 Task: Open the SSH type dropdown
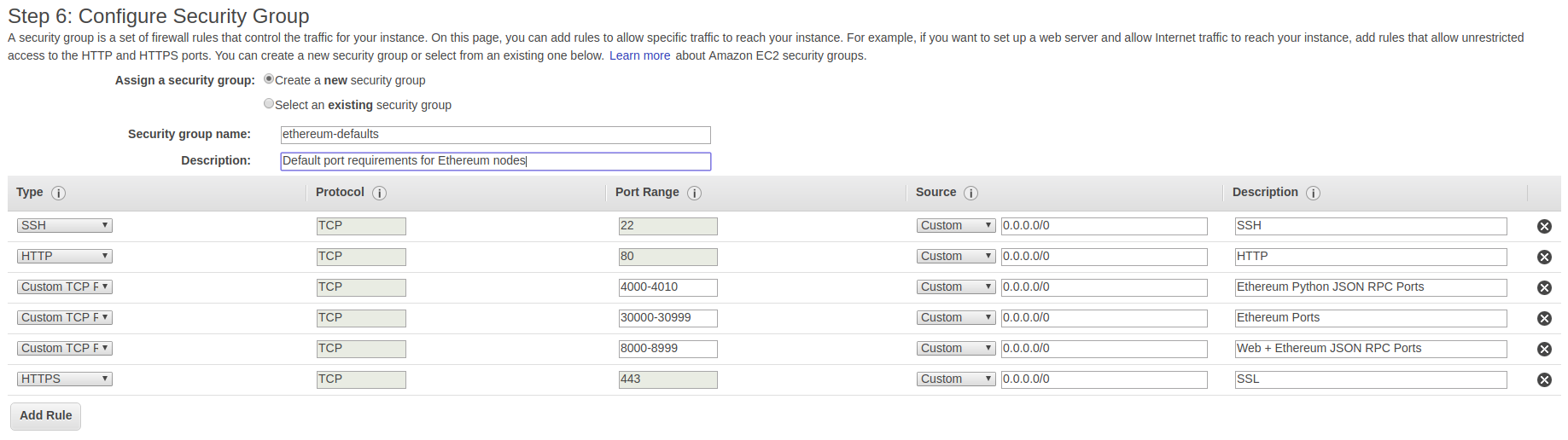pyautogui.click(x=65, y=225)
